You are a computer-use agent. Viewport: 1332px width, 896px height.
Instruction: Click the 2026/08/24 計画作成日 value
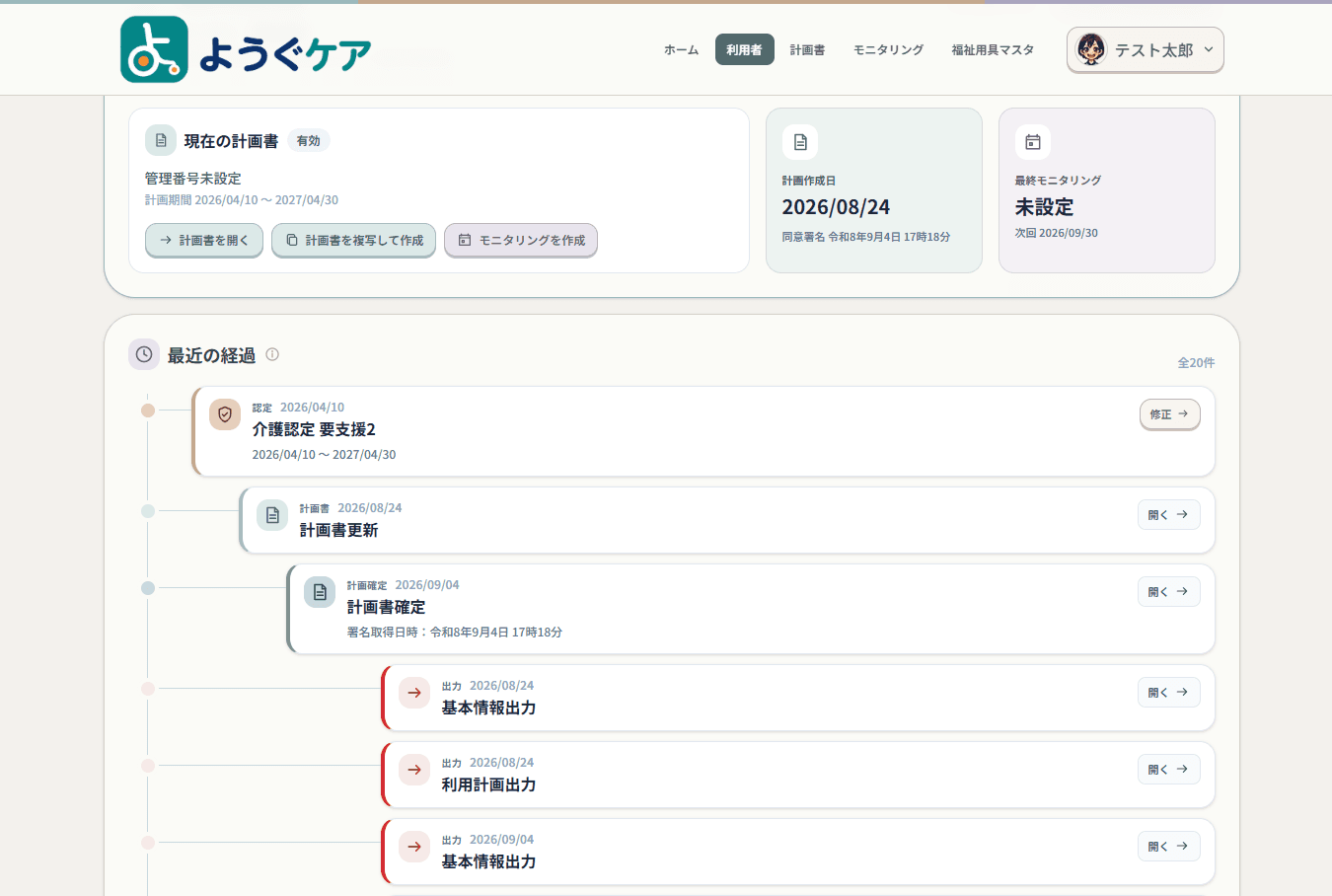click(836, 207)
